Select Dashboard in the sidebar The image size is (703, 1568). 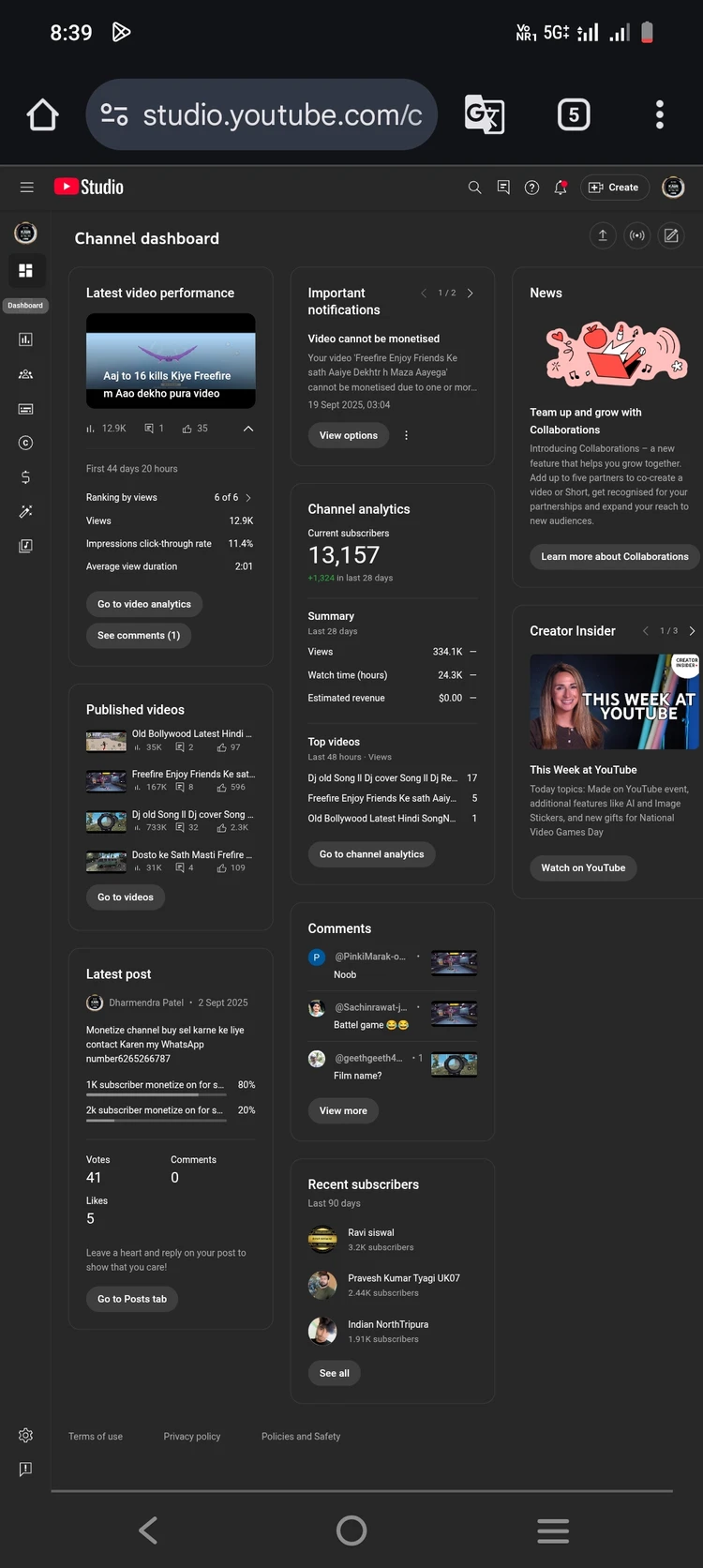25,271
